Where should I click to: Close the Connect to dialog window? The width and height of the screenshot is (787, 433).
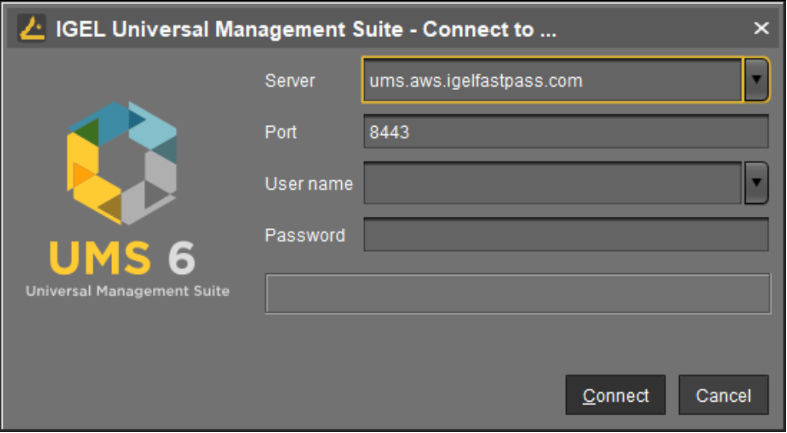(x=761, y=28)
